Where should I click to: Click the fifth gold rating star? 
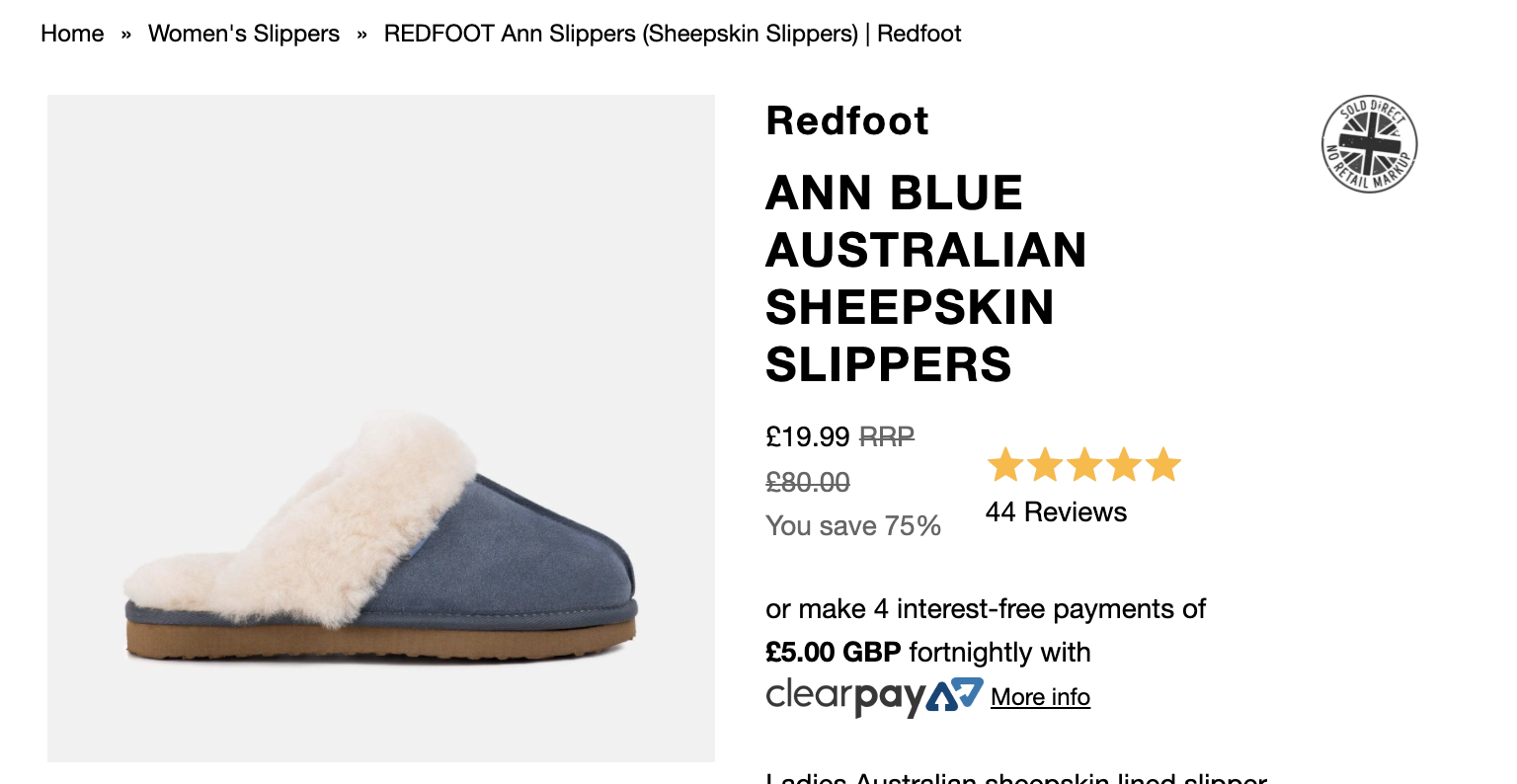1163,464
